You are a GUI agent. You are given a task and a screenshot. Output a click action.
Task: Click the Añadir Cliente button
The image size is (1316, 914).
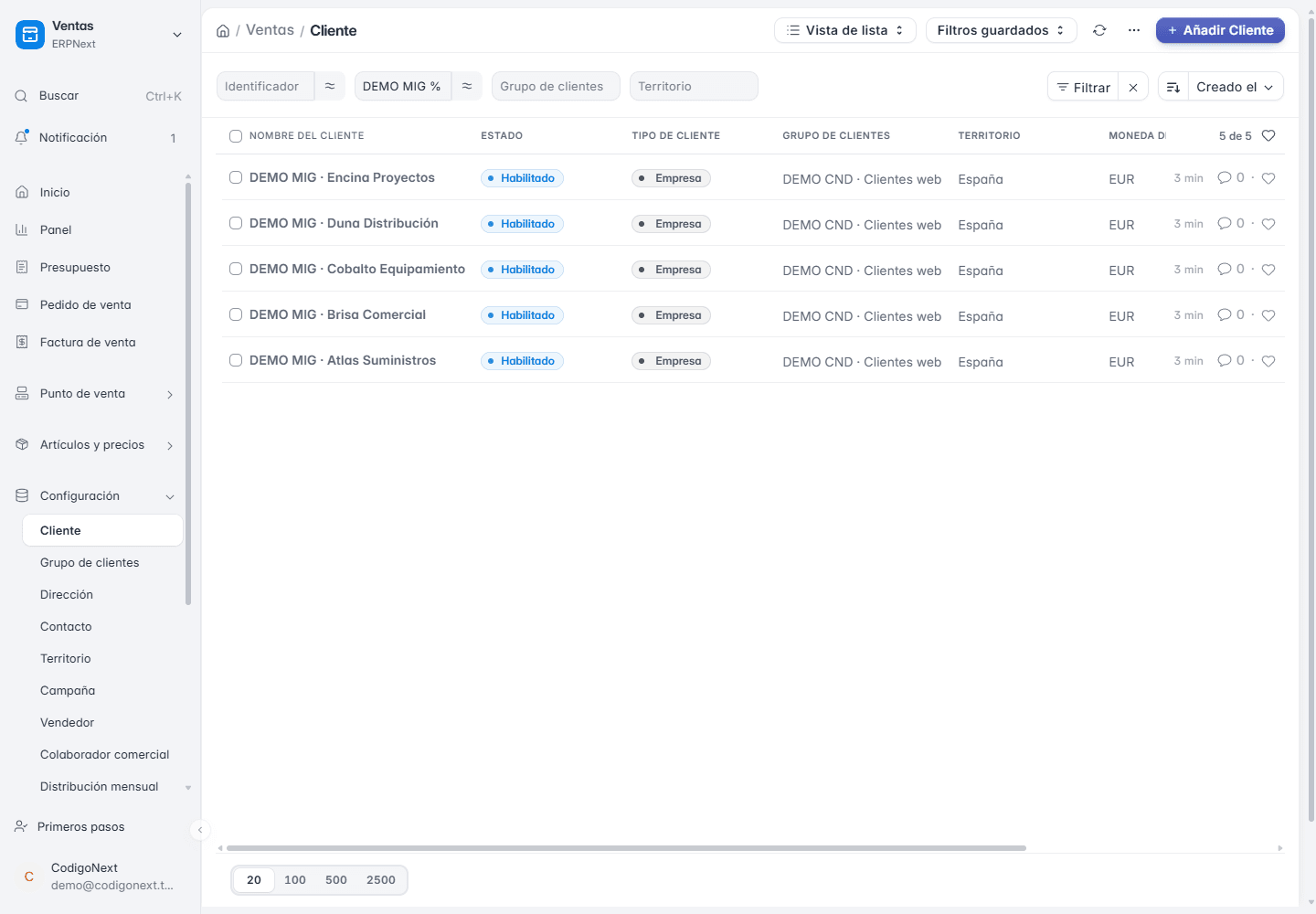point(1220,30)
